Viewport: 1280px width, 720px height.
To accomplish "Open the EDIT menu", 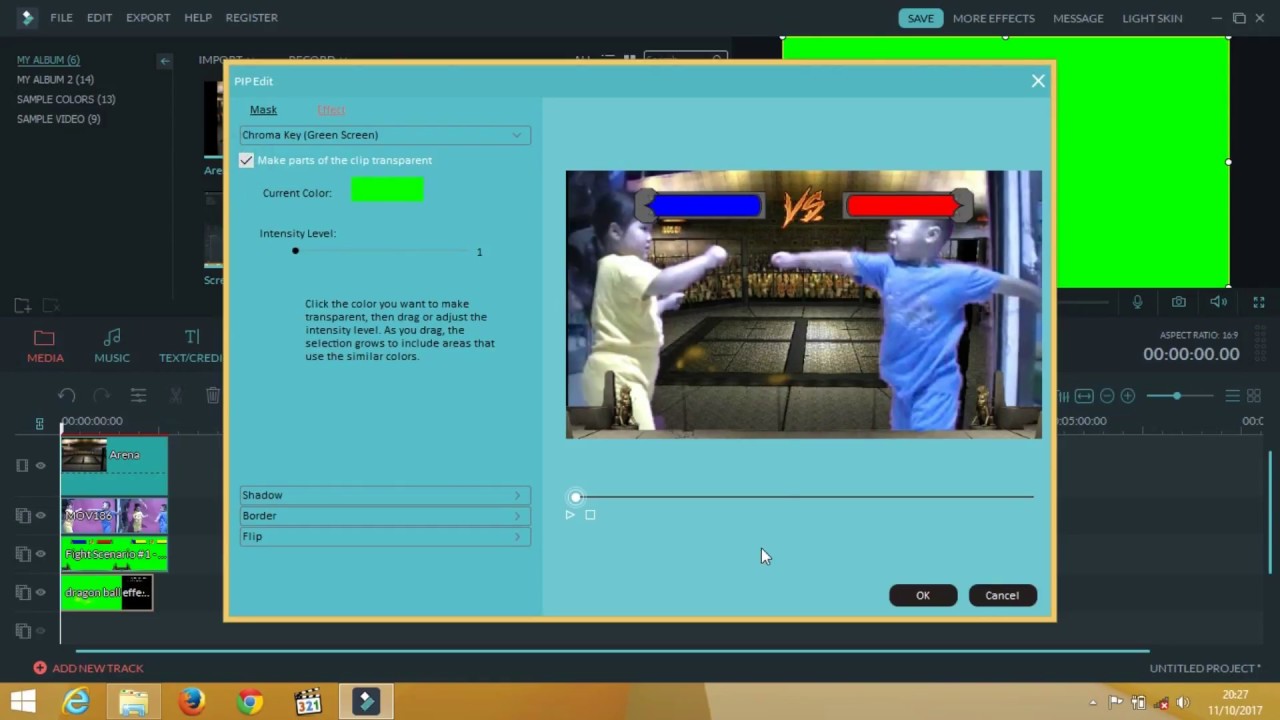I will pos(99,18).
